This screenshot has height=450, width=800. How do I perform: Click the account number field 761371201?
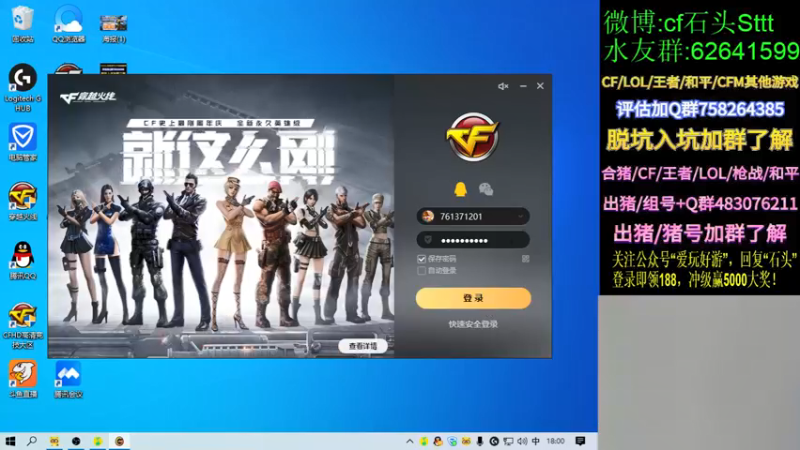(473, 216)
